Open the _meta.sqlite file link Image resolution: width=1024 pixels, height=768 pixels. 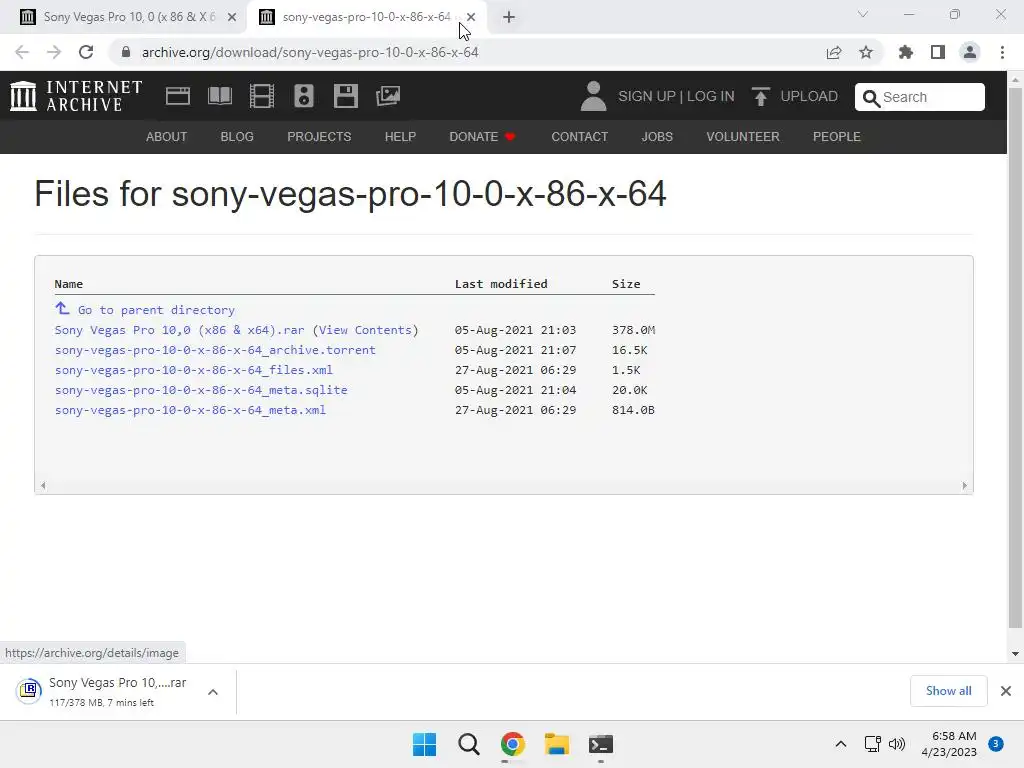[201, 390]
